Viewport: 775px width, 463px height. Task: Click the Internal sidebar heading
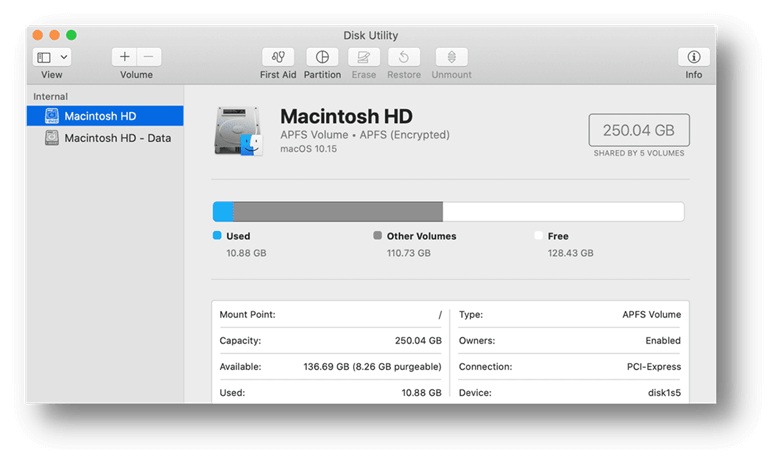[x=50, y=96]
